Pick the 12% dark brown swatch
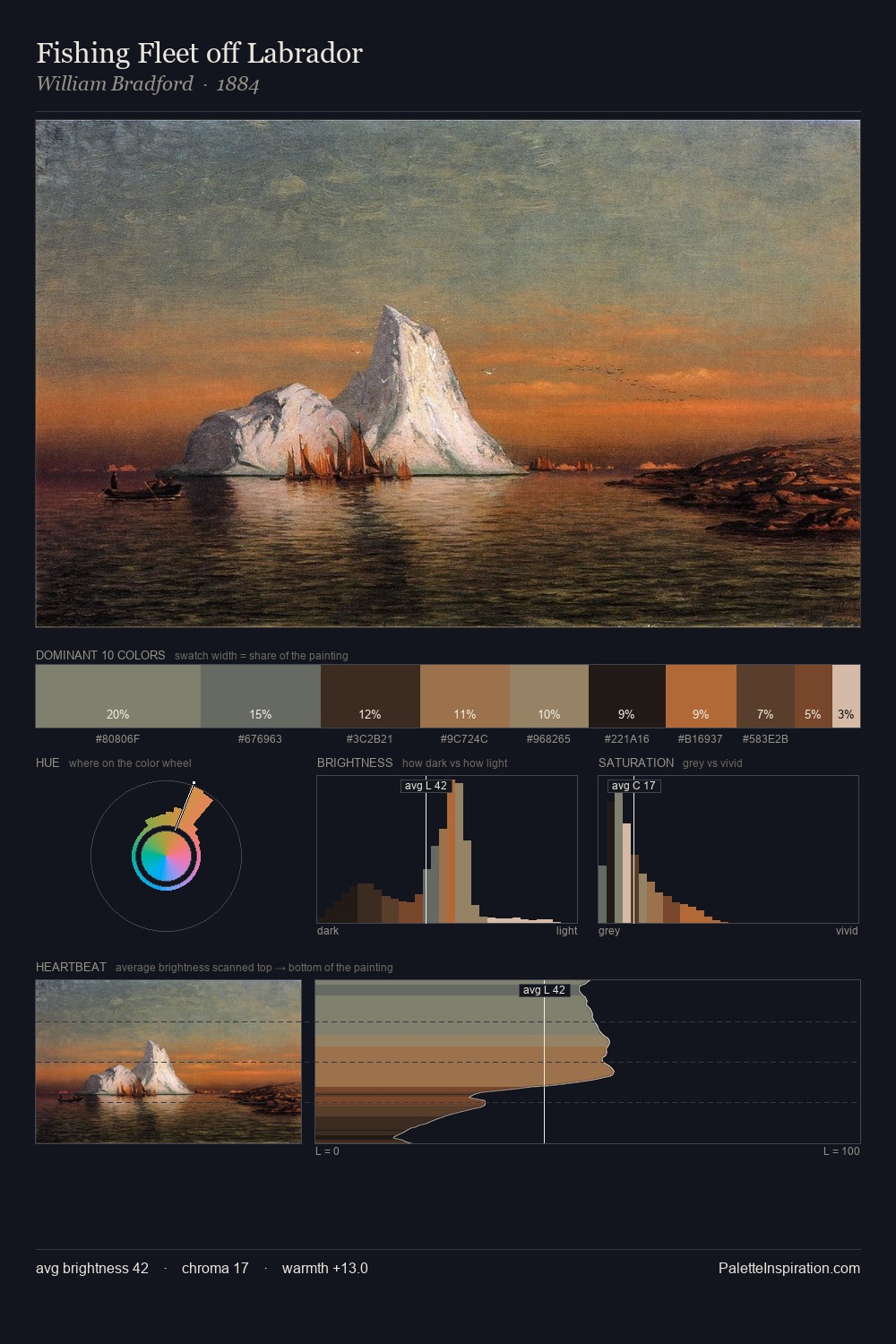 click(x=370, y=696)
